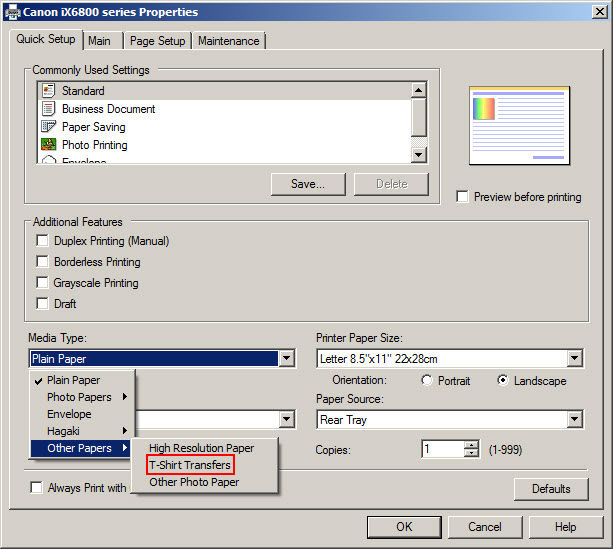
Task: Click the Save... button
Action: [x=307, y=184]
